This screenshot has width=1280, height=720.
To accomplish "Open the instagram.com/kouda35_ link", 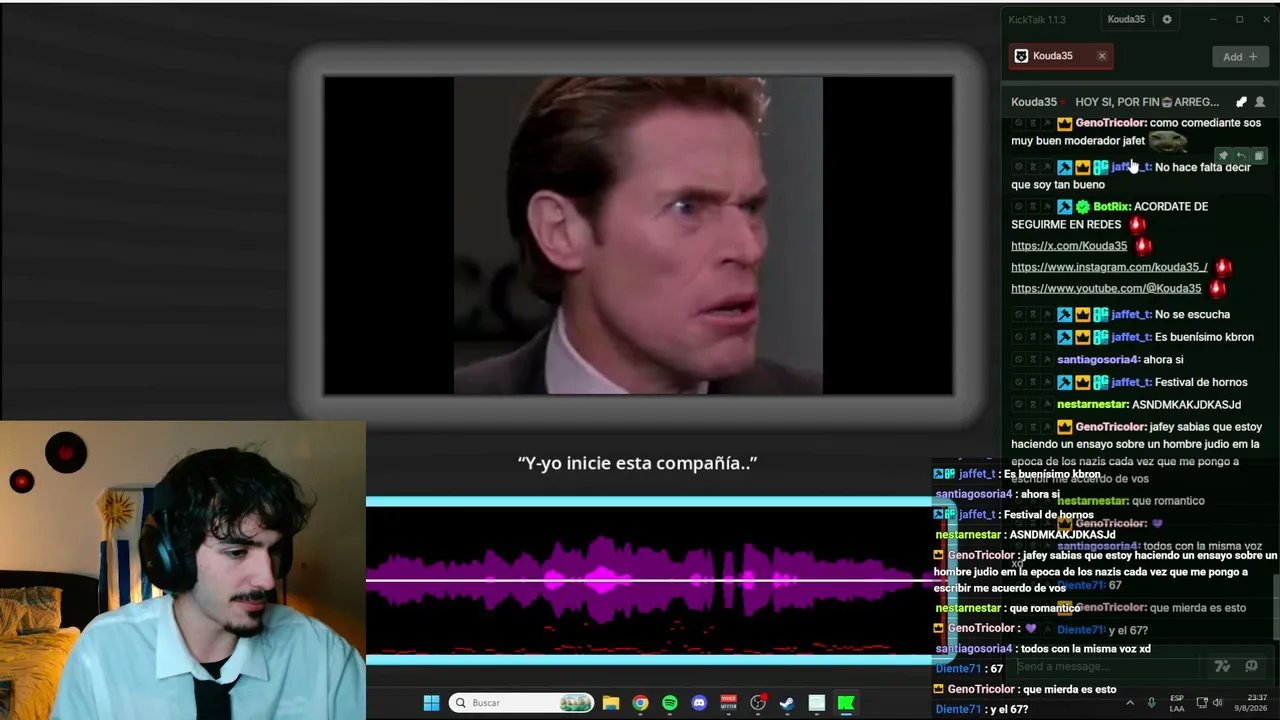I will coord(1109,267).
